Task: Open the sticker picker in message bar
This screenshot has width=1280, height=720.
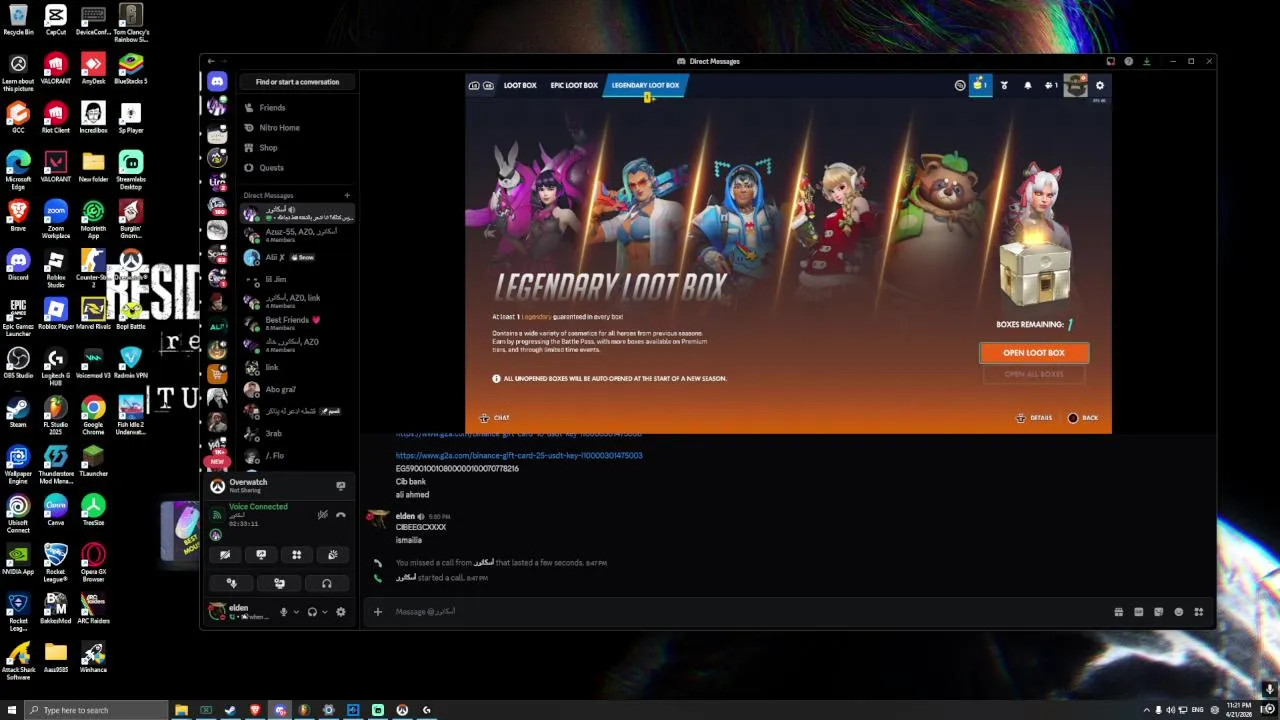Action: click(x=1159, y=612)
